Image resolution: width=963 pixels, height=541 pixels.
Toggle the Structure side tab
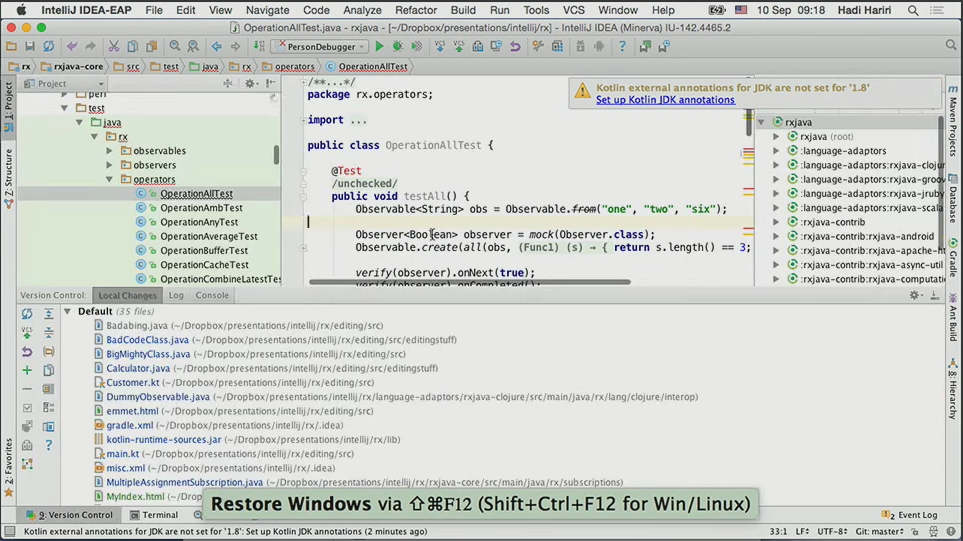(9, 179)
